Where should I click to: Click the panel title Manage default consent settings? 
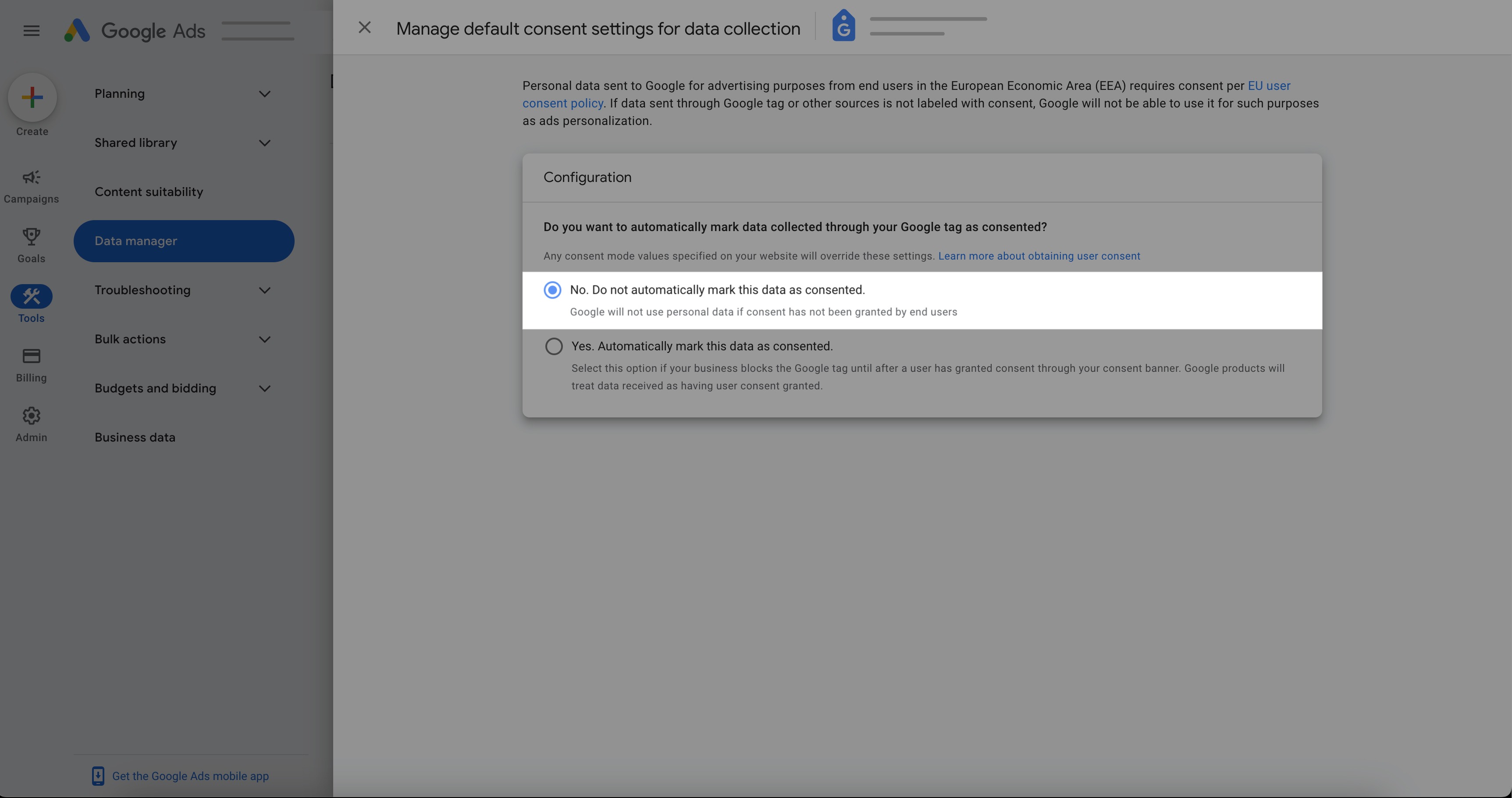[598, 28]
